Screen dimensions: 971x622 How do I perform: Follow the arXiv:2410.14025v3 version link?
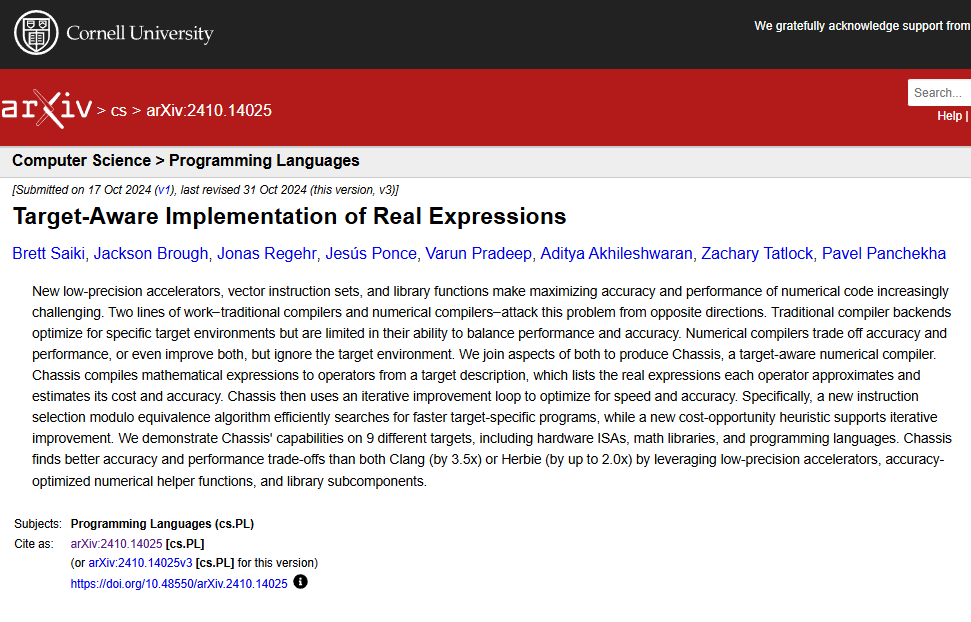pos(141,563)
